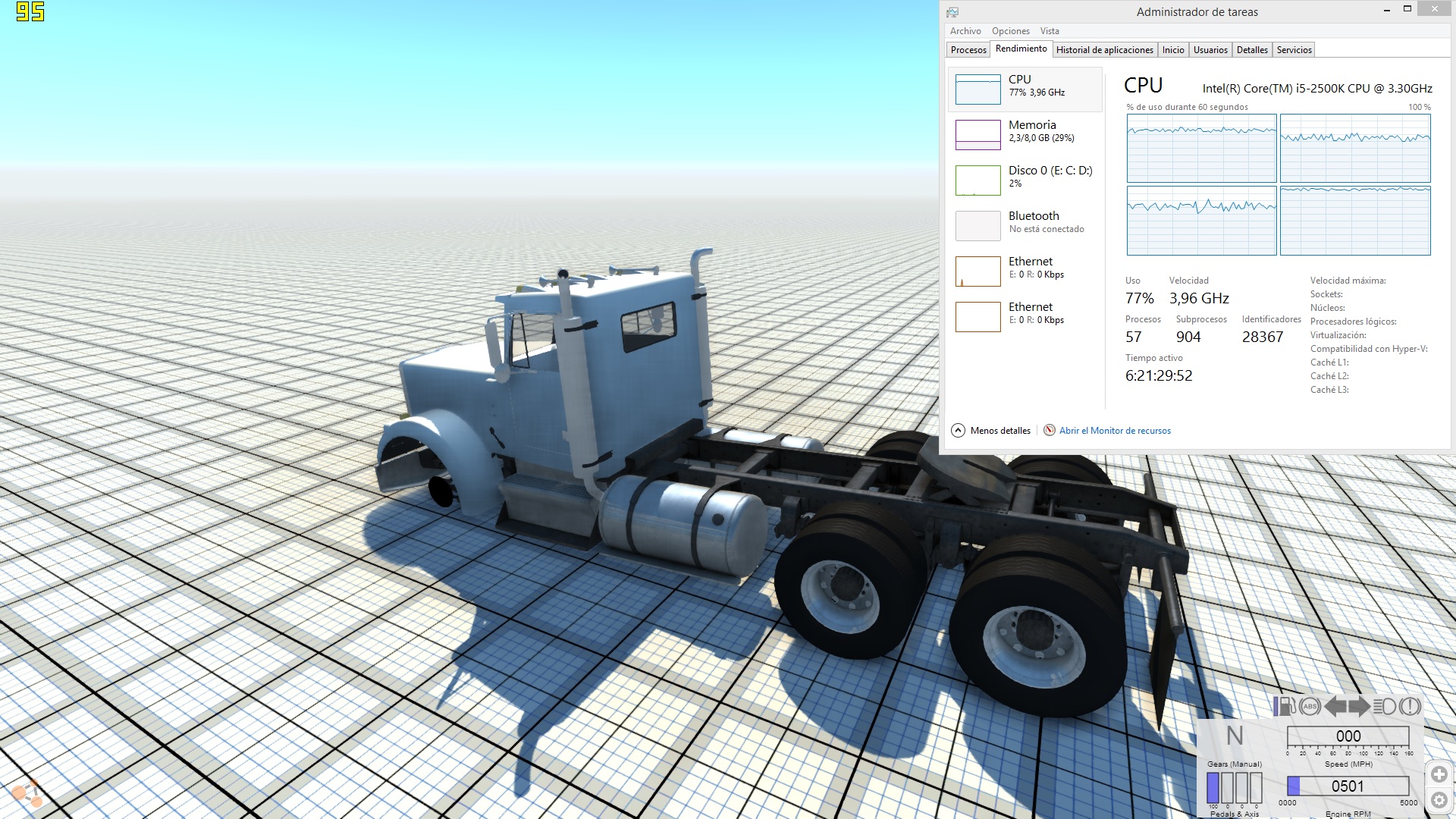Click the Administrador de tareas title
Screen dimensions: 1456x819
coord(1197,12)
